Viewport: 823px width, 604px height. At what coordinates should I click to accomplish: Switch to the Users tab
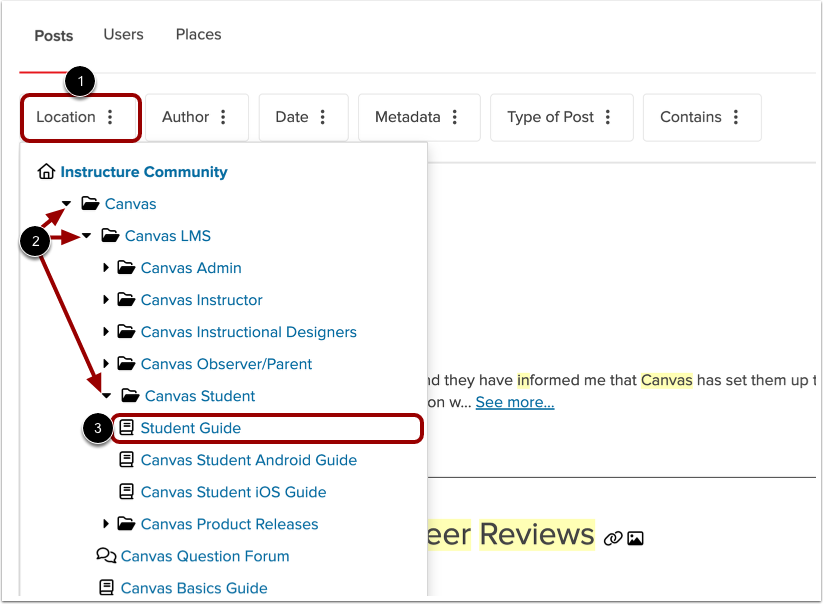[x=123, y=35]
